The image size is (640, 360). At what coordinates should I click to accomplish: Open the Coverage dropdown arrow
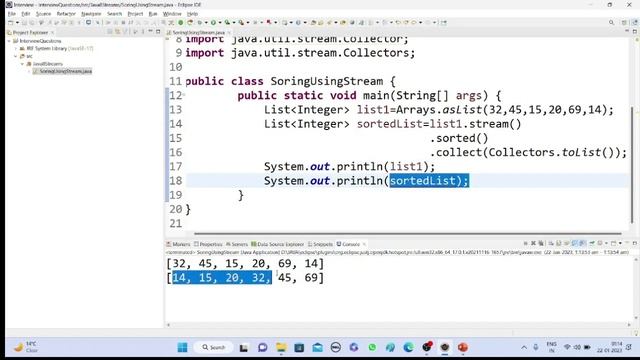click(x=234, y=22)
